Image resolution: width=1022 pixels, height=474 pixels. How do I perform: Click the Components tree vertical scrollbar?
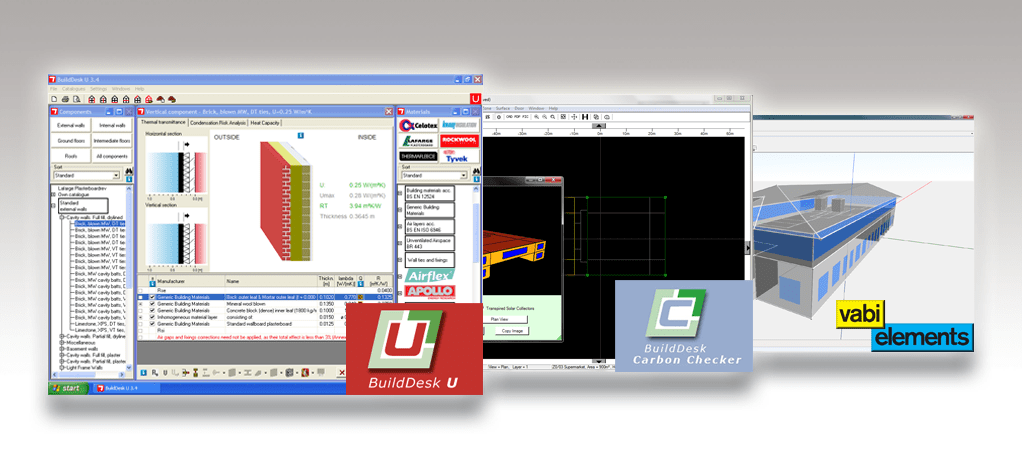(x=129, y=278)
